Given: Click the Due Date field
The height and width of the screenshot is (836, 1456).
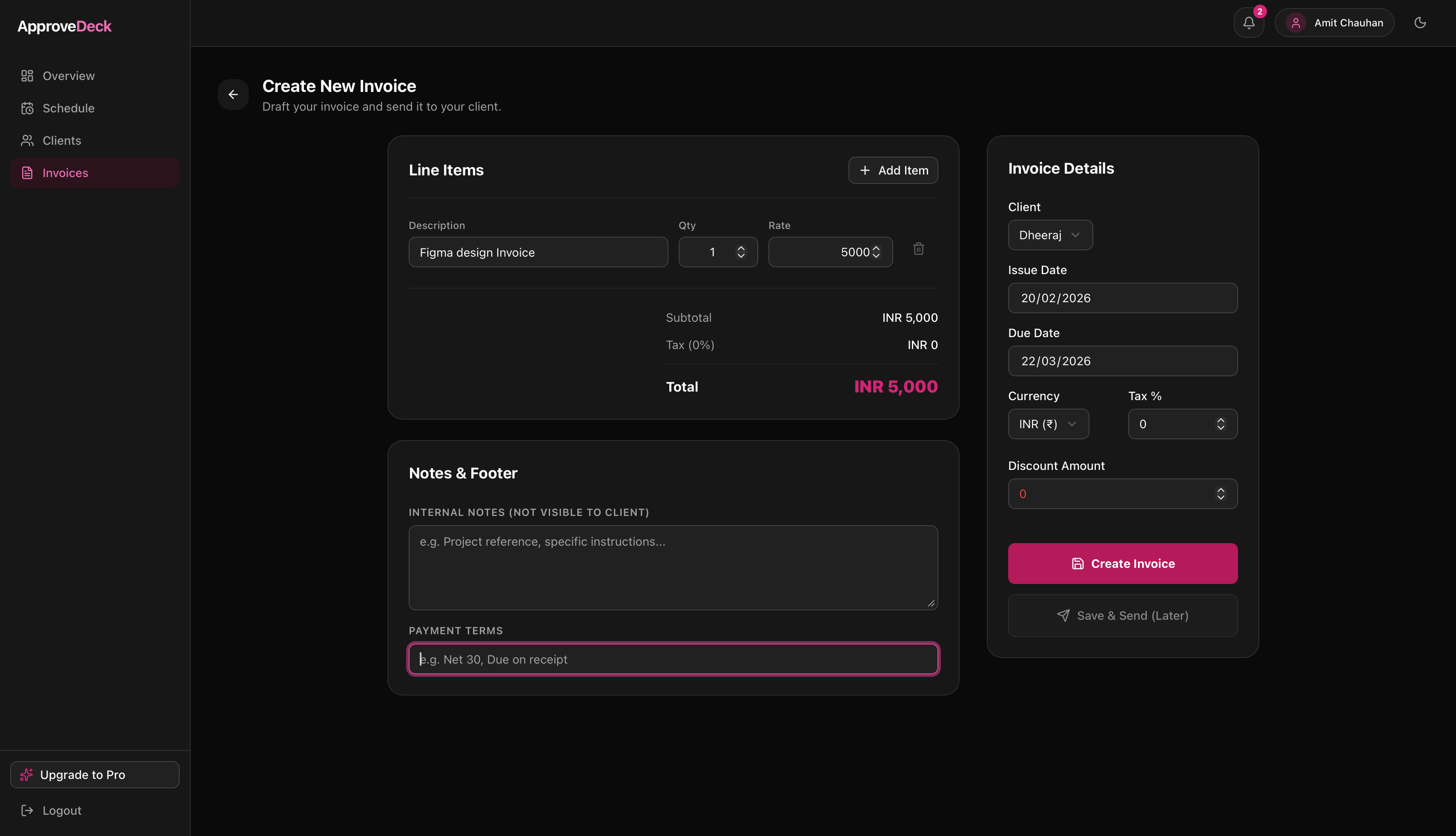Looking at the screenshot, I should (1122, 361).
